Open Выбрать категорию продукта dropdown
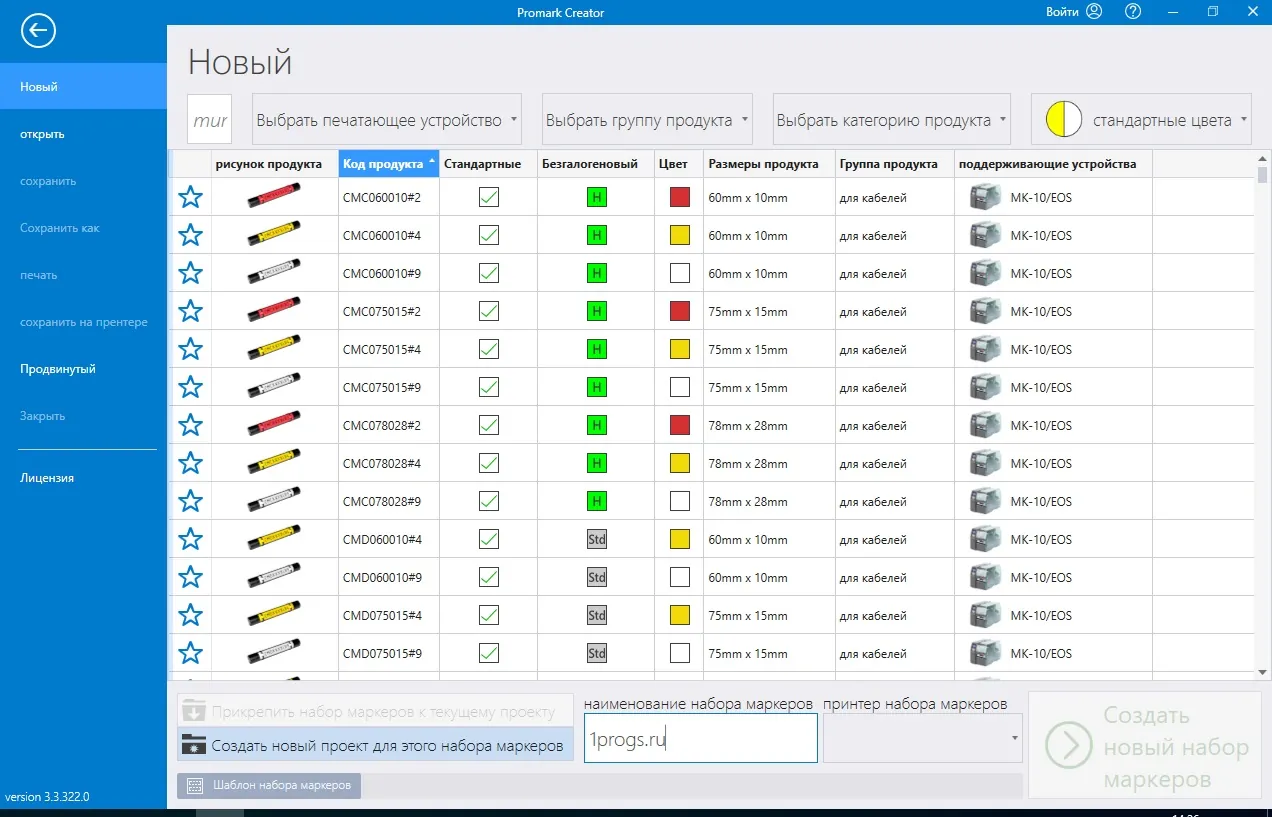The height and width of the screenshot is (817, 1272). 892,120
